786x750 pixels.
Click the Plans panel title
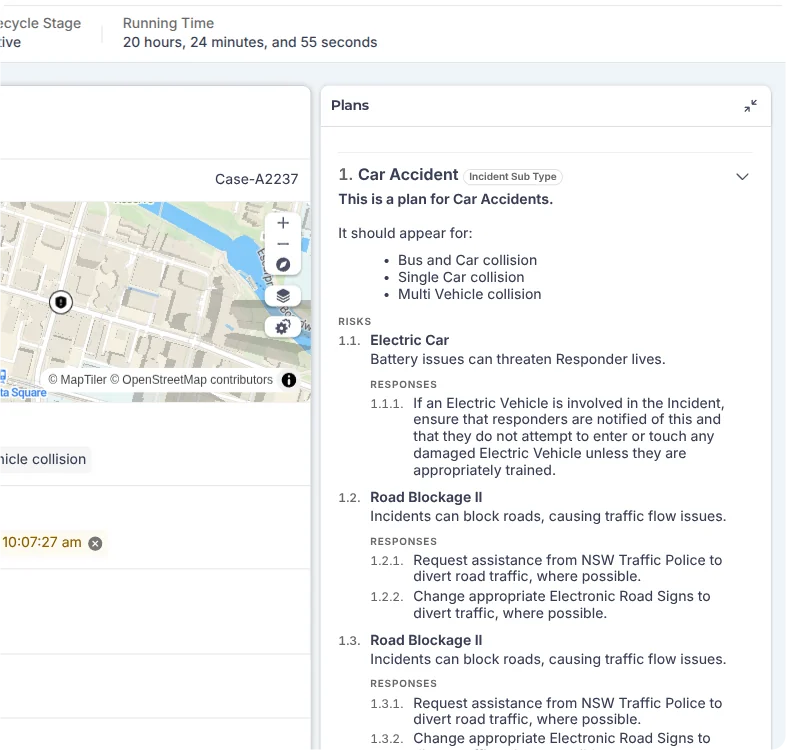click(350, 105)
